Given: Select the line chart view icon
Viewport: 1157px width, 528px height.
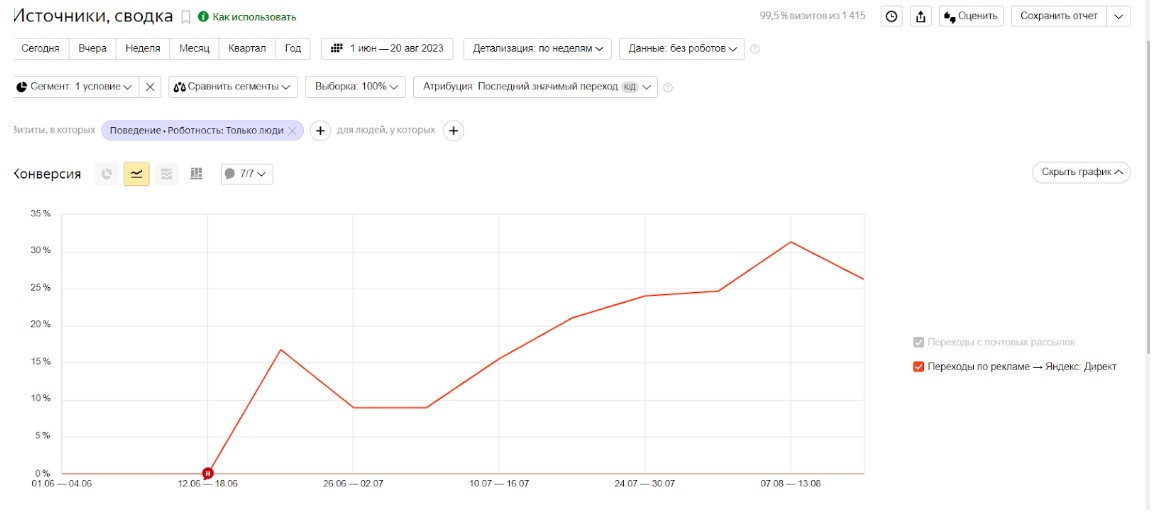Looking at the screenshot, I should (x=137, y=174).
